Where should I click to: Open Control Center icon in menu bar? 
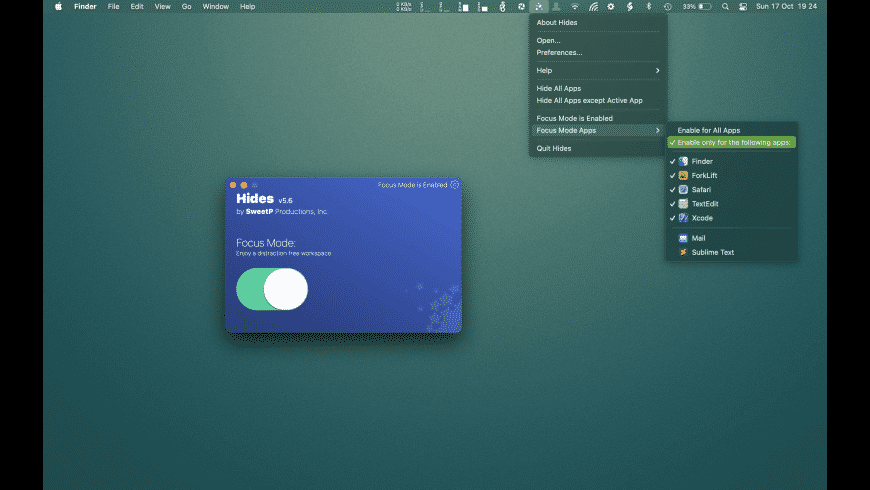tap(743, 7)
